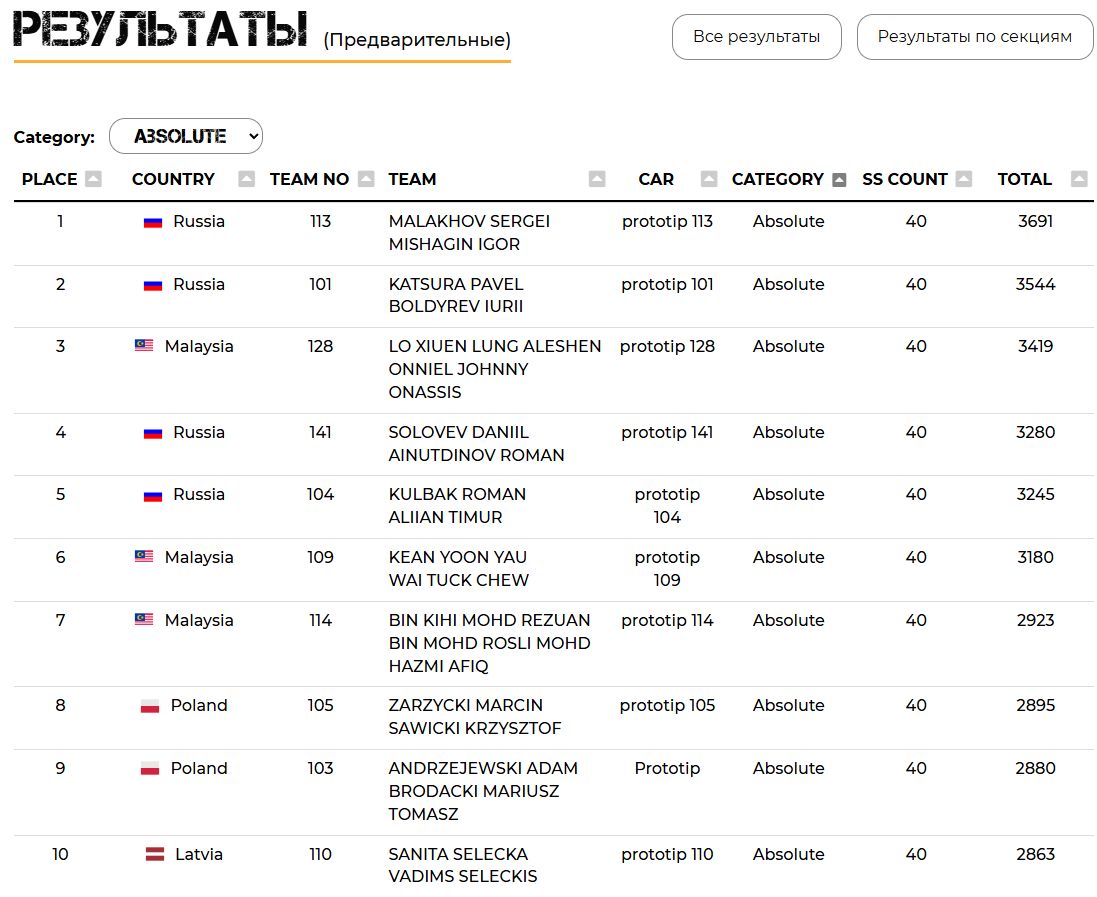1097x897 pixels.
Task: Click the Poland flag in row 8
Action: tap(150, 706)
